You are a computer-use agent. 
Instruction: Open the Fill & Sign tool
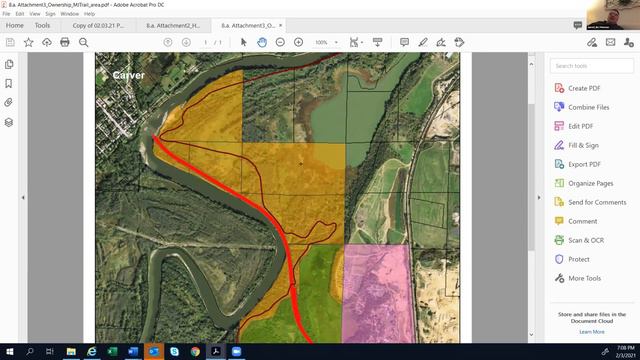pyautogui.click(x=576, y=145)
